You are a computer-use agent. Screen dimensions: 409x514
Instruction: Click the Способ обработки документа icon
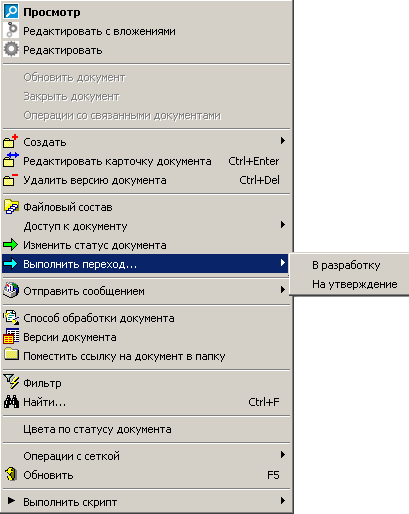11,317
